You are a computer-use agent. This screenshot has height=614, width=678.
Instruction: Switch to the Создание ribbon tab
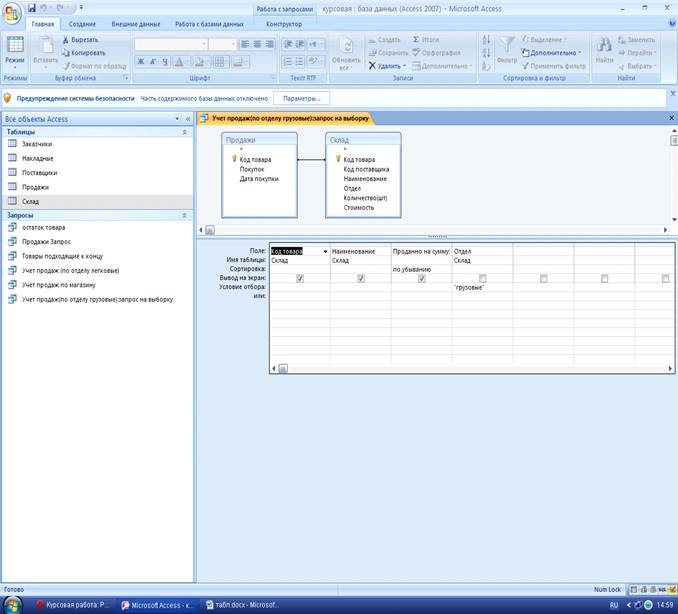pos(82,23)
